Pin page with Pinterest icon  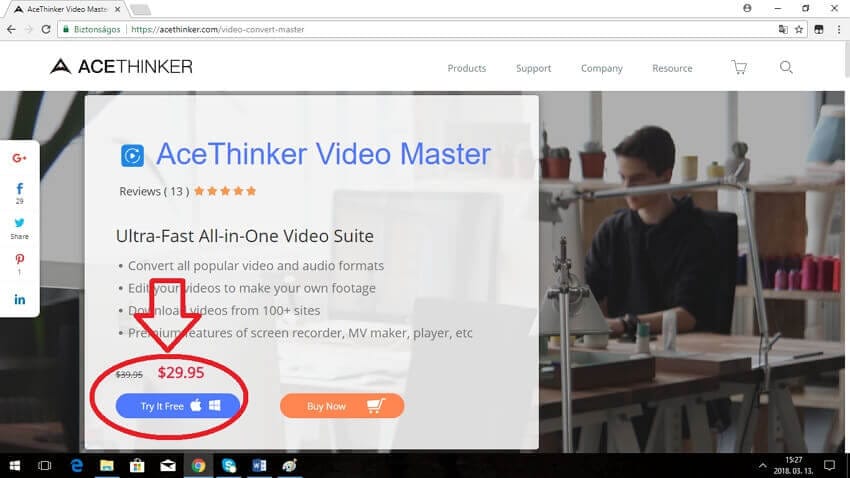tap(20, 259)
